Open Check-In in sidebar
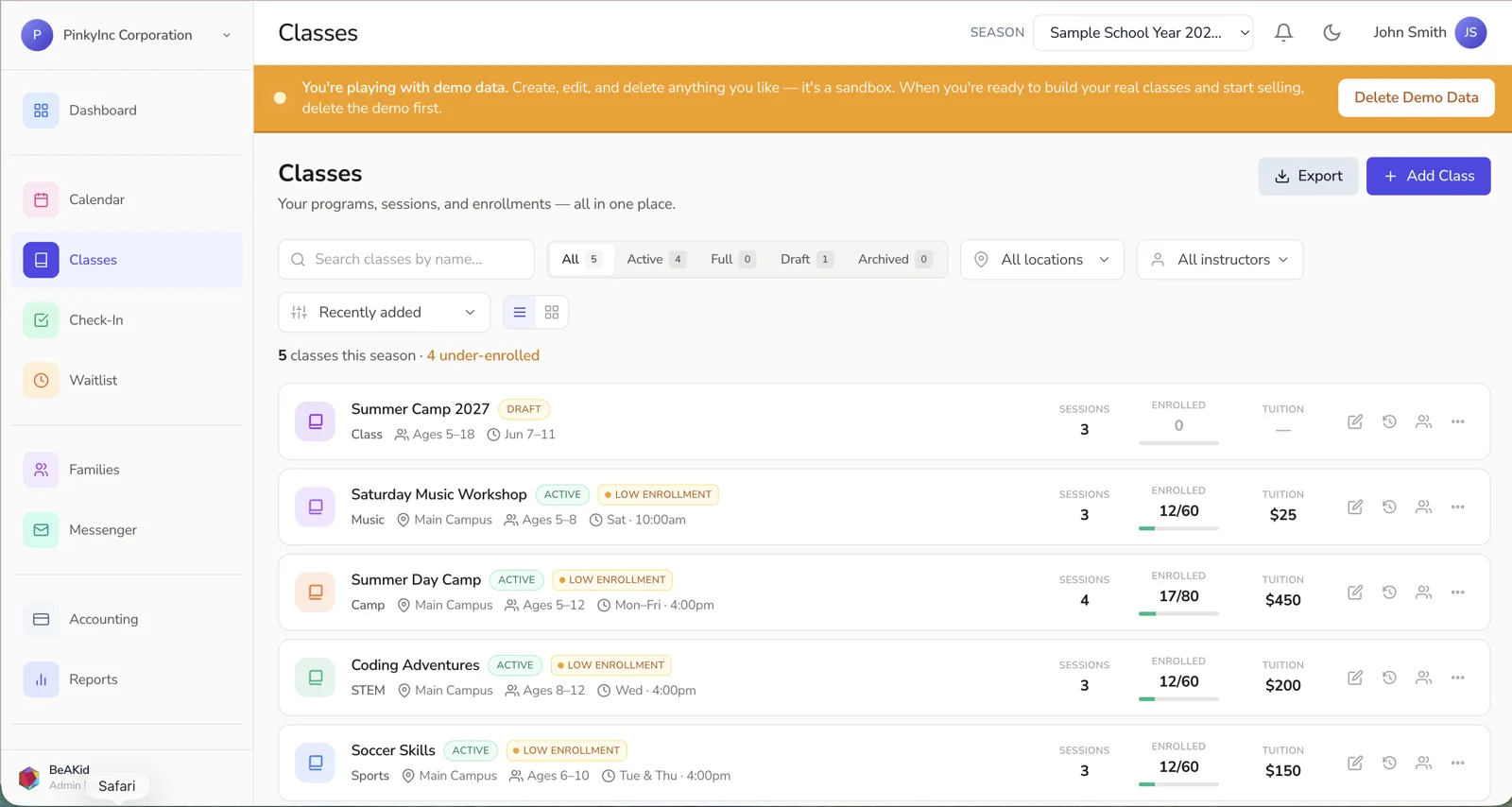1512x807 pixels. pyautogui.click(x=127, y=320)
